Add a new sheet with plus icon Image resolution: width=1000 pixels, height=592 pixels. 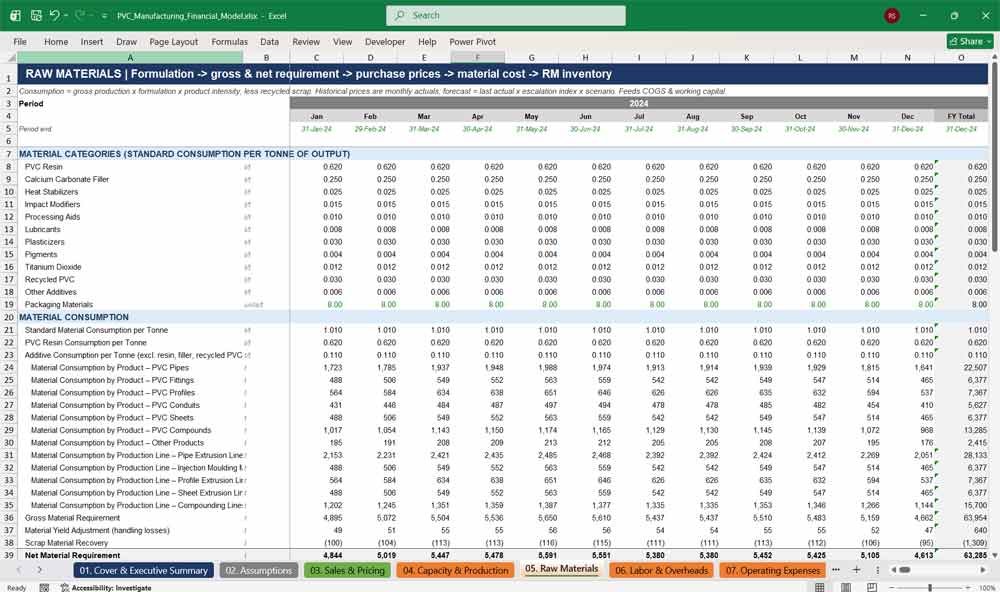(857, 570)
